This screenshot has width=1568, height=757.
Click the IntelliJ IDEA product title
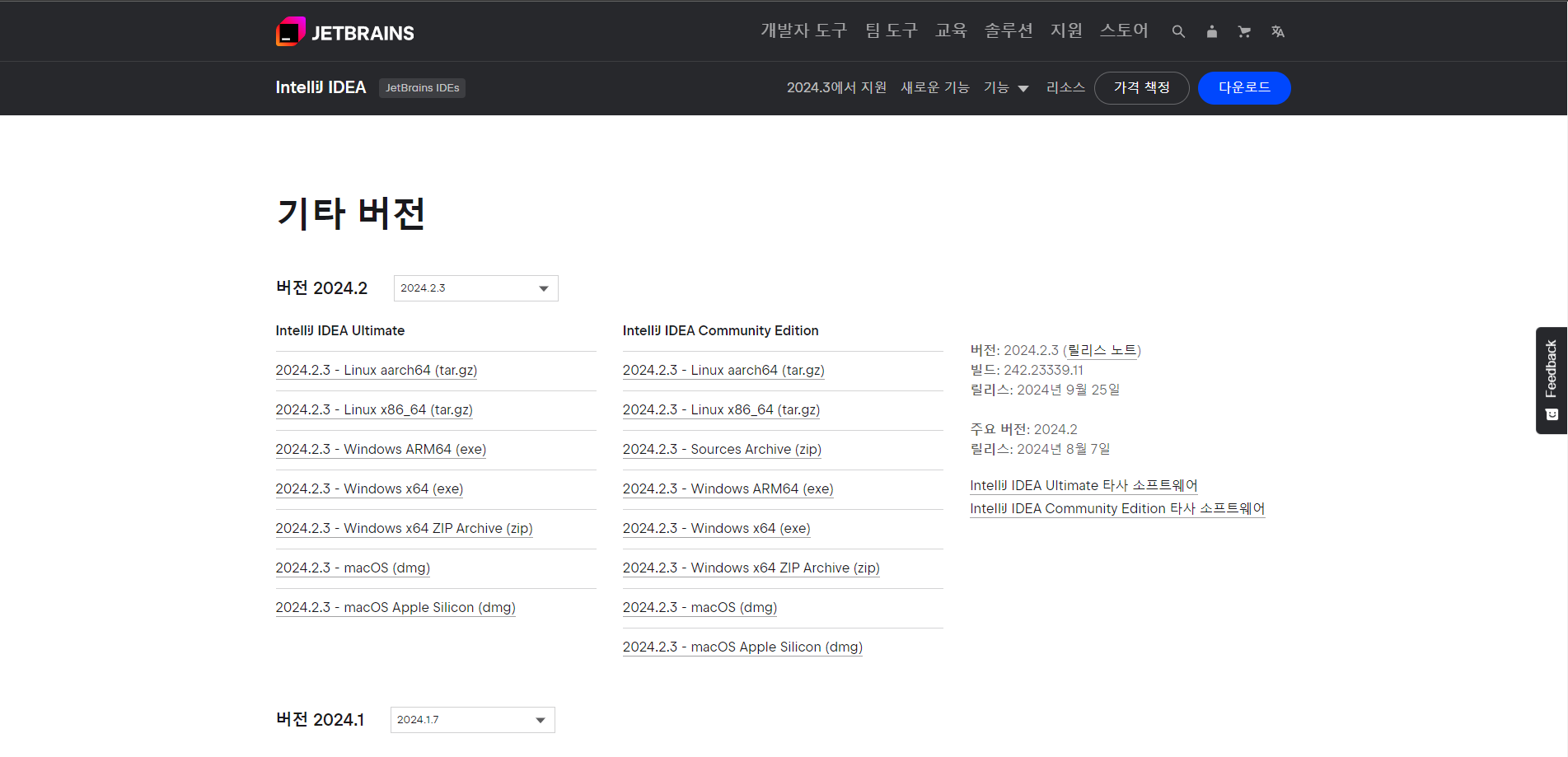tap(321, 87)
